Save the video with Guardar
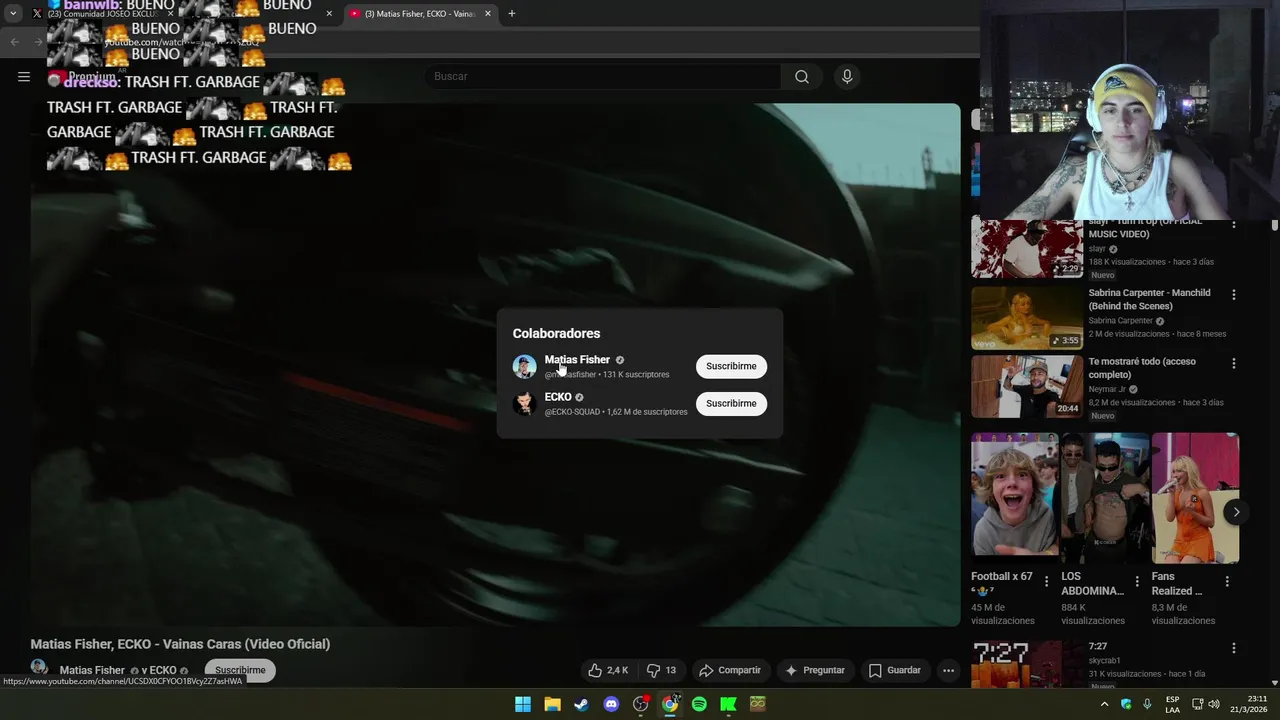Screen dimensions: 1280x720 [894, 670]
